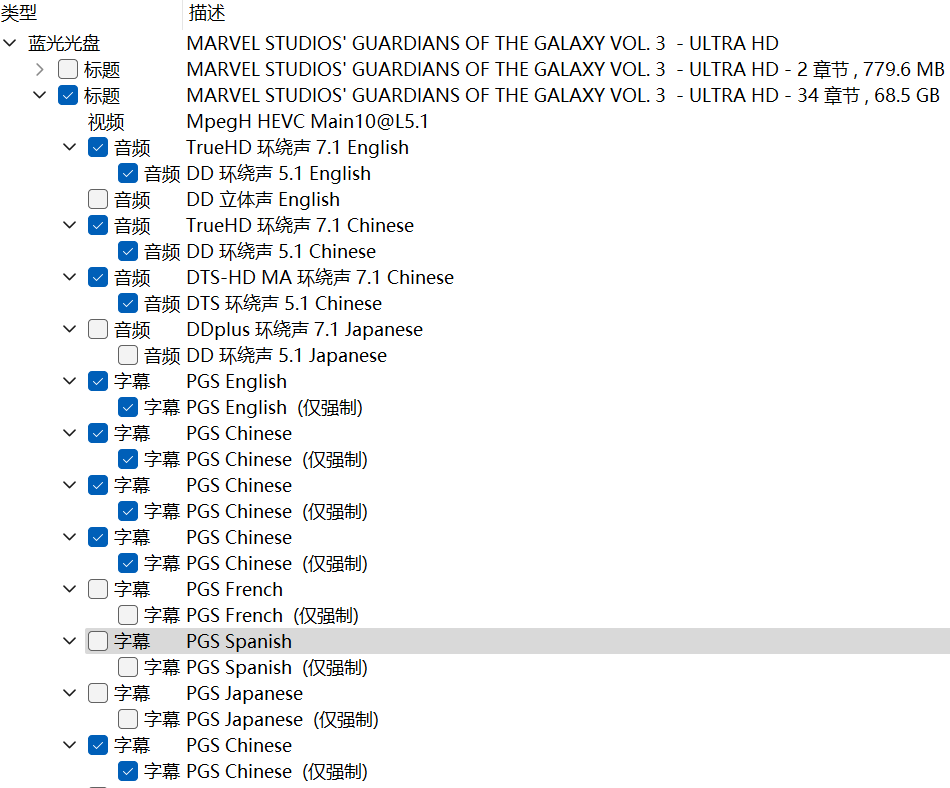
Task: Select 'DD 环绕声 5.1 Chinese' text
Action: point(281,251)
